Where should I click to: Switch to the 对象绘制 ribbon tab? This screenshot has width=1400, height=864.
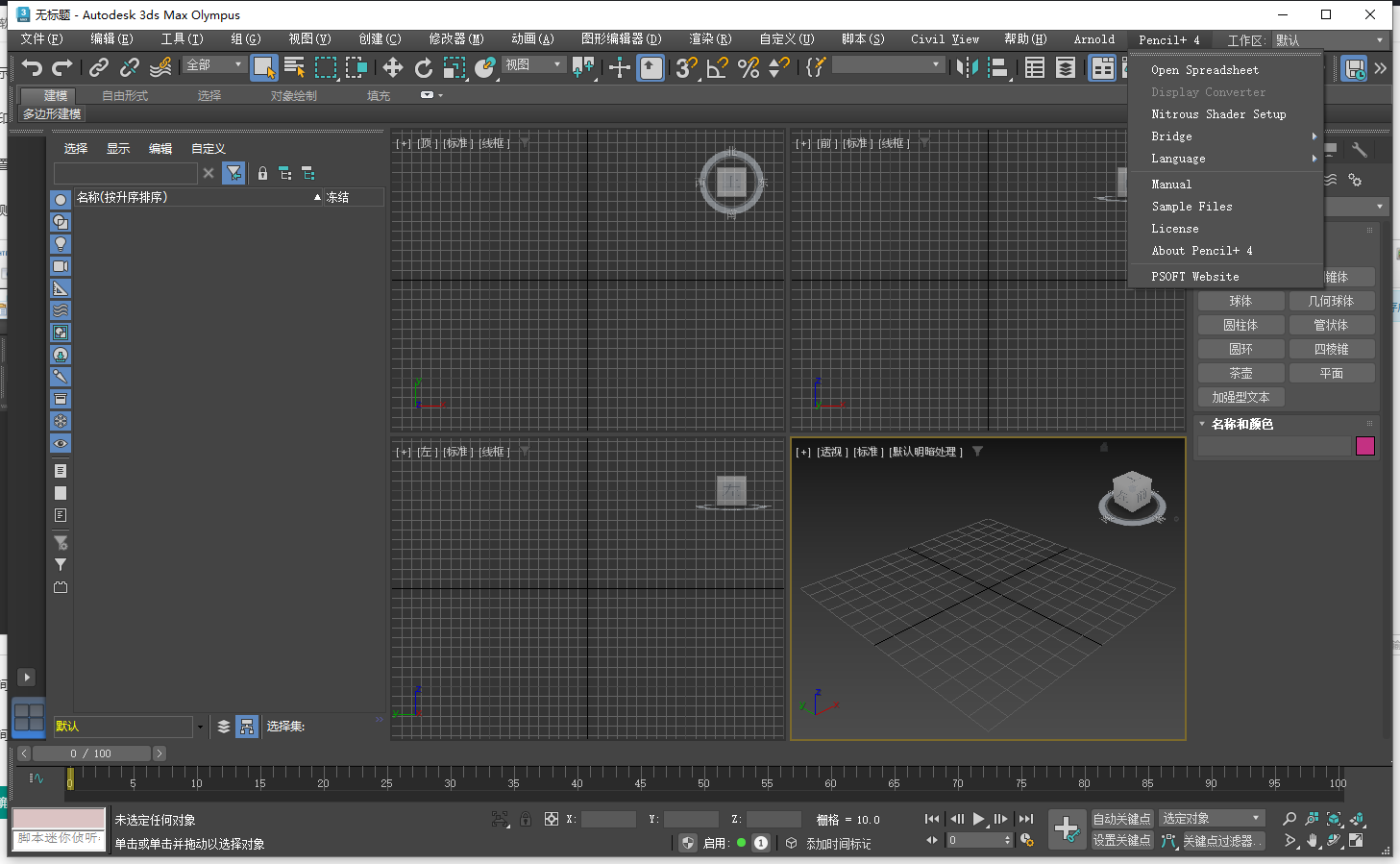pos(293,96)
